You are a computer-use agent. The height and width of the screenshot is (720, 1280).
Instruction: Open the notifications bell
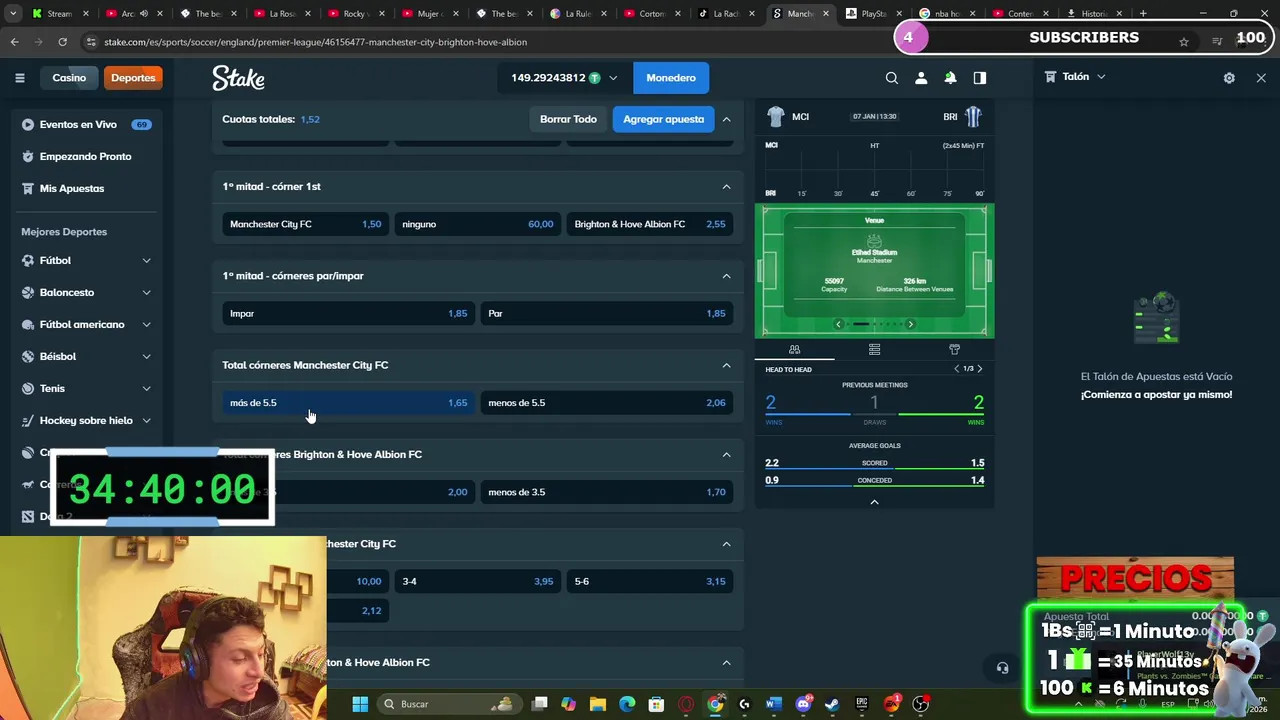point(950,78)
